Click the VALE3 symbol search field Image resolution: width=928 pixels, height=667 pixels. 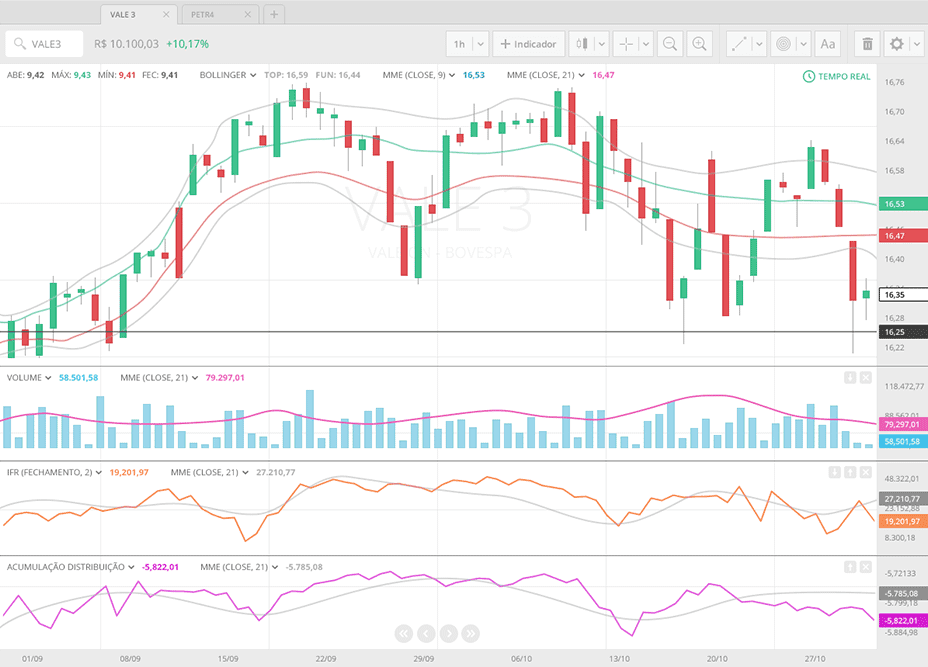pyautogui.click(x=44, y=44)
